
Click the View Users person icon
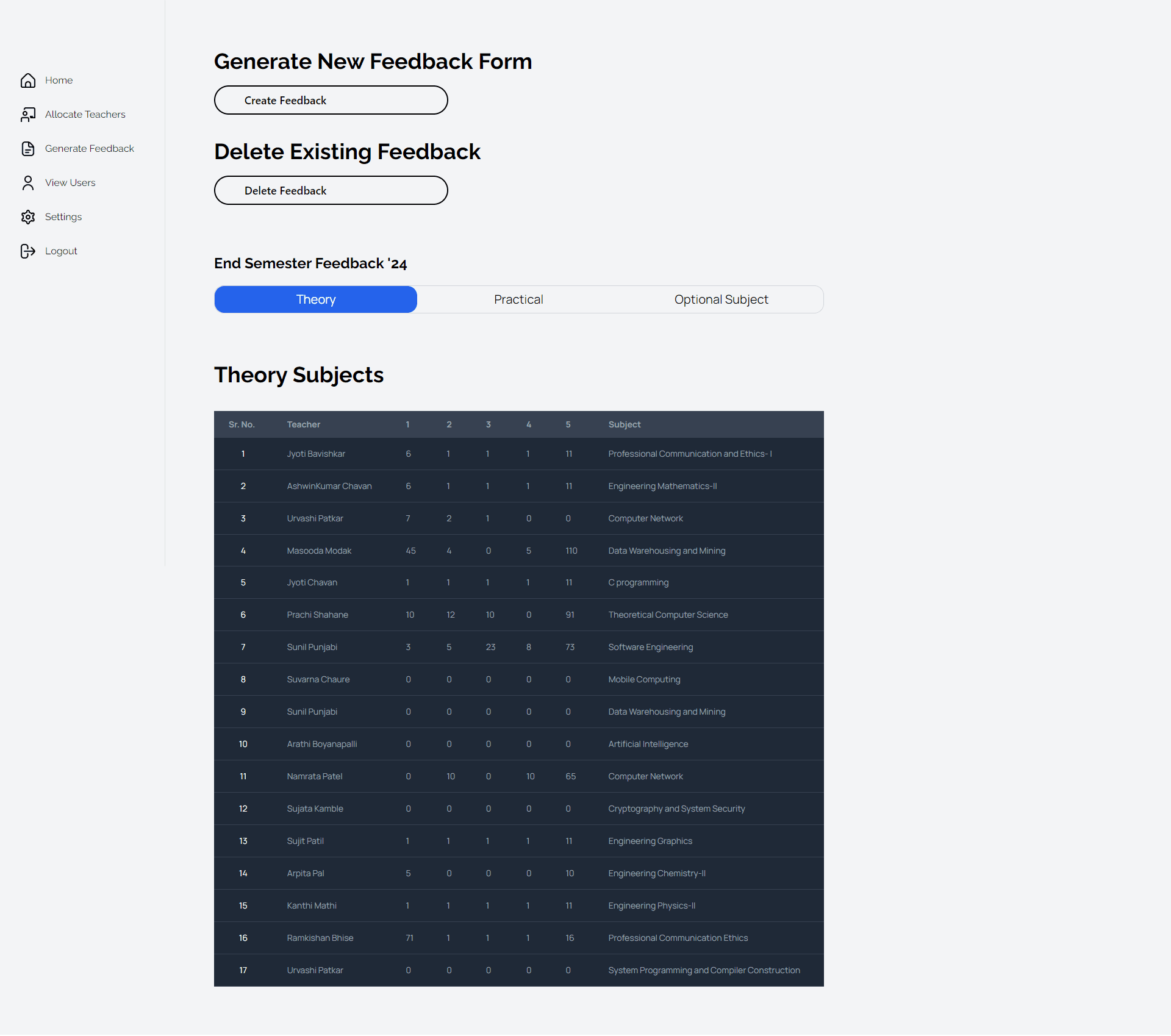[28, 183]
